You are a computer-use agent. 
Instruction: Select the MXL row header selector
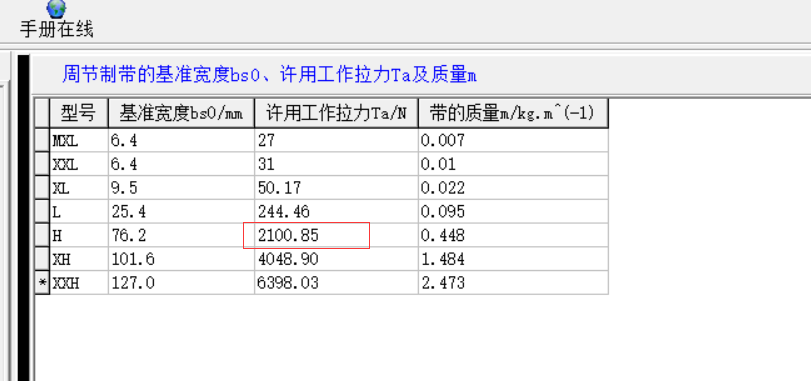[x=42, y=140]
